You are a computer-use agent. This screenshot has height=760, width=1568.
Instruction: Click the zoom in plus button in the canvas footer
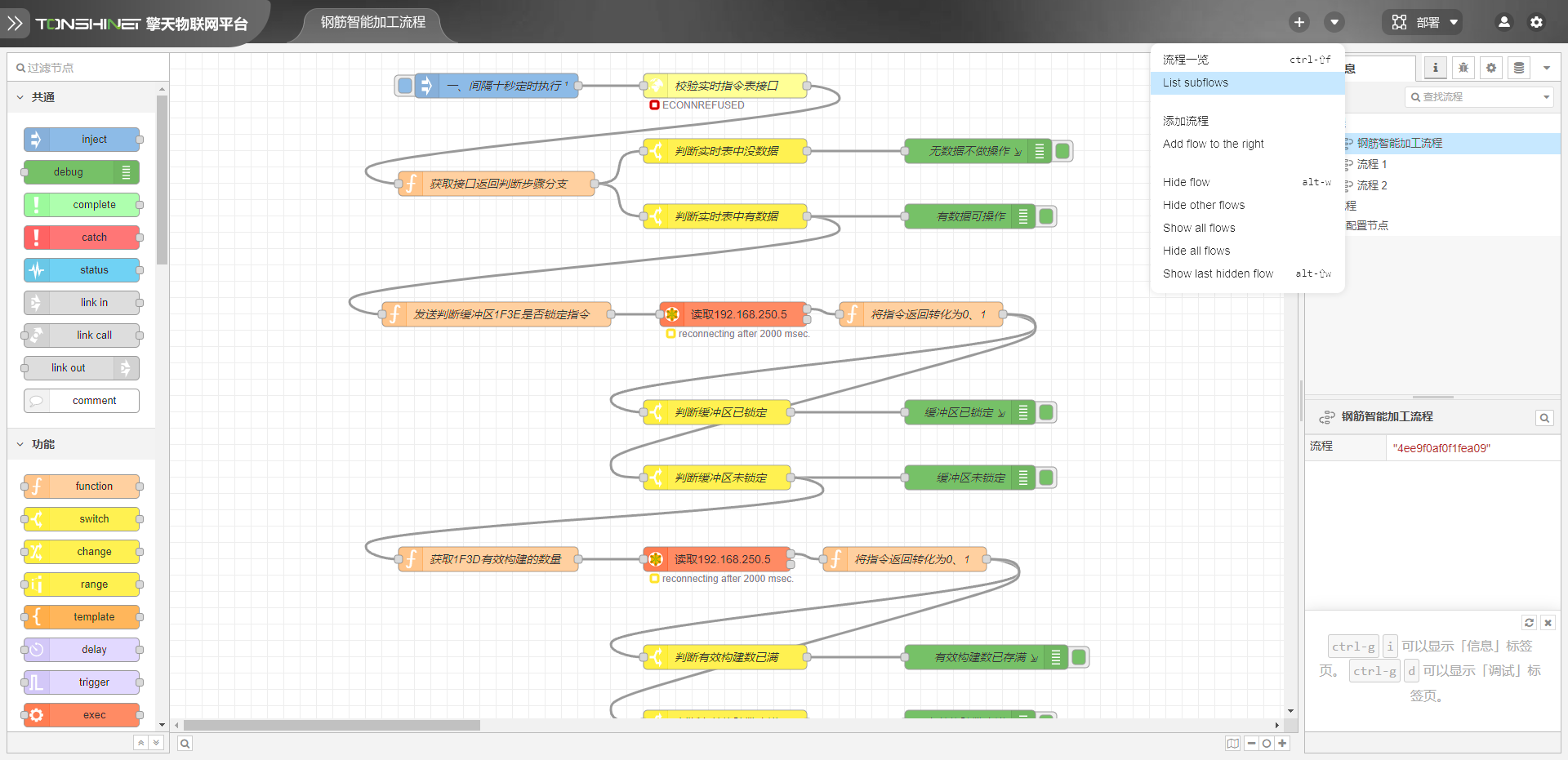tap(1282, 743)
